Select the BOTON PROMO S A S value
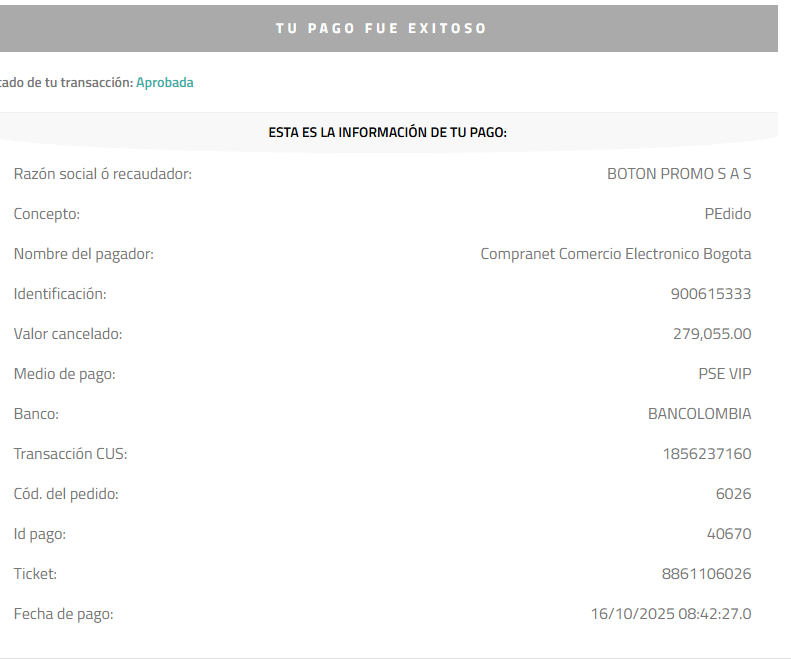This screenshot has width=791, height=659. pos(679,174)
